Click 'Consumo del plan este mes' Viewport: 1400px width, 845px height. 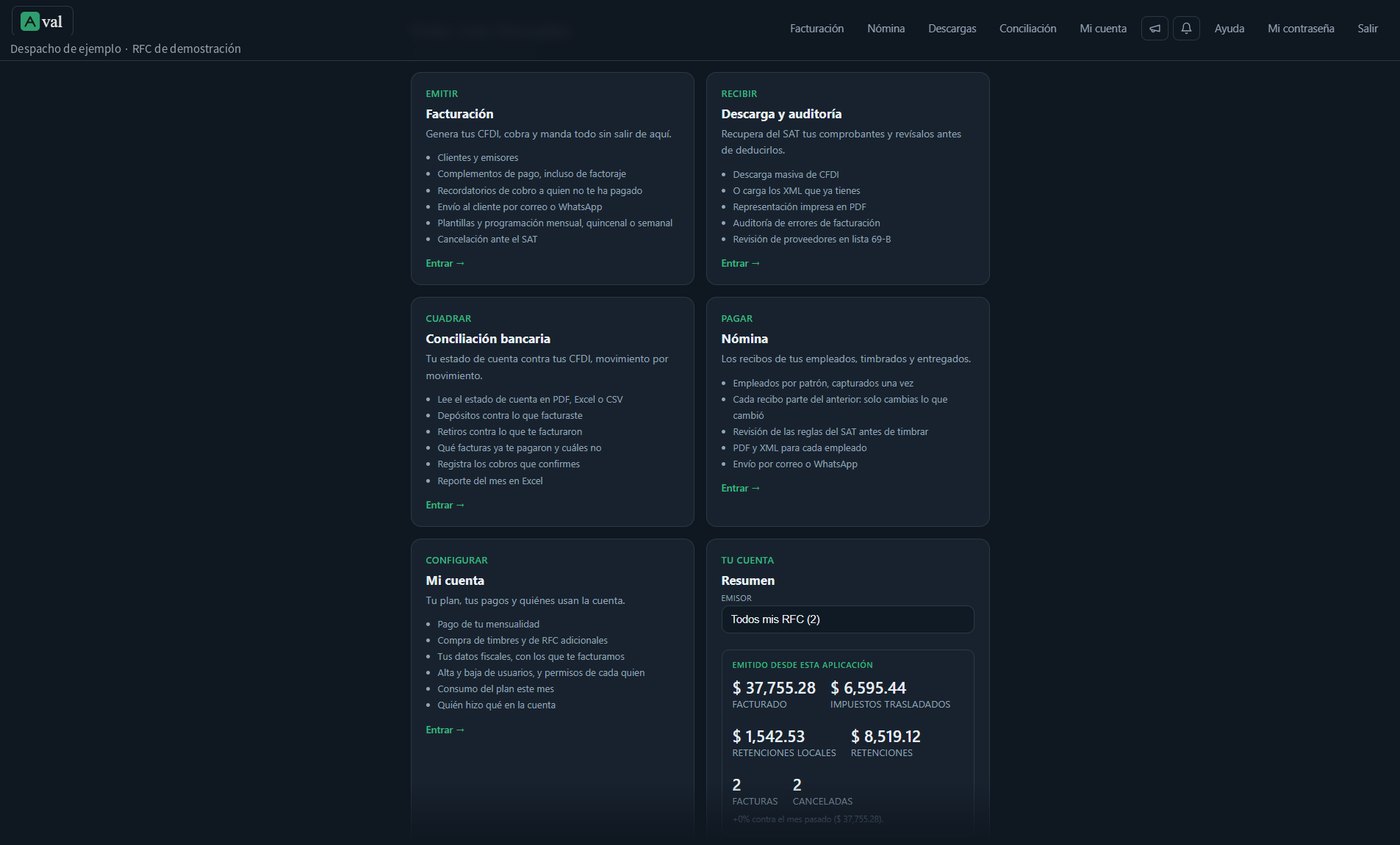tap(495, 689)
